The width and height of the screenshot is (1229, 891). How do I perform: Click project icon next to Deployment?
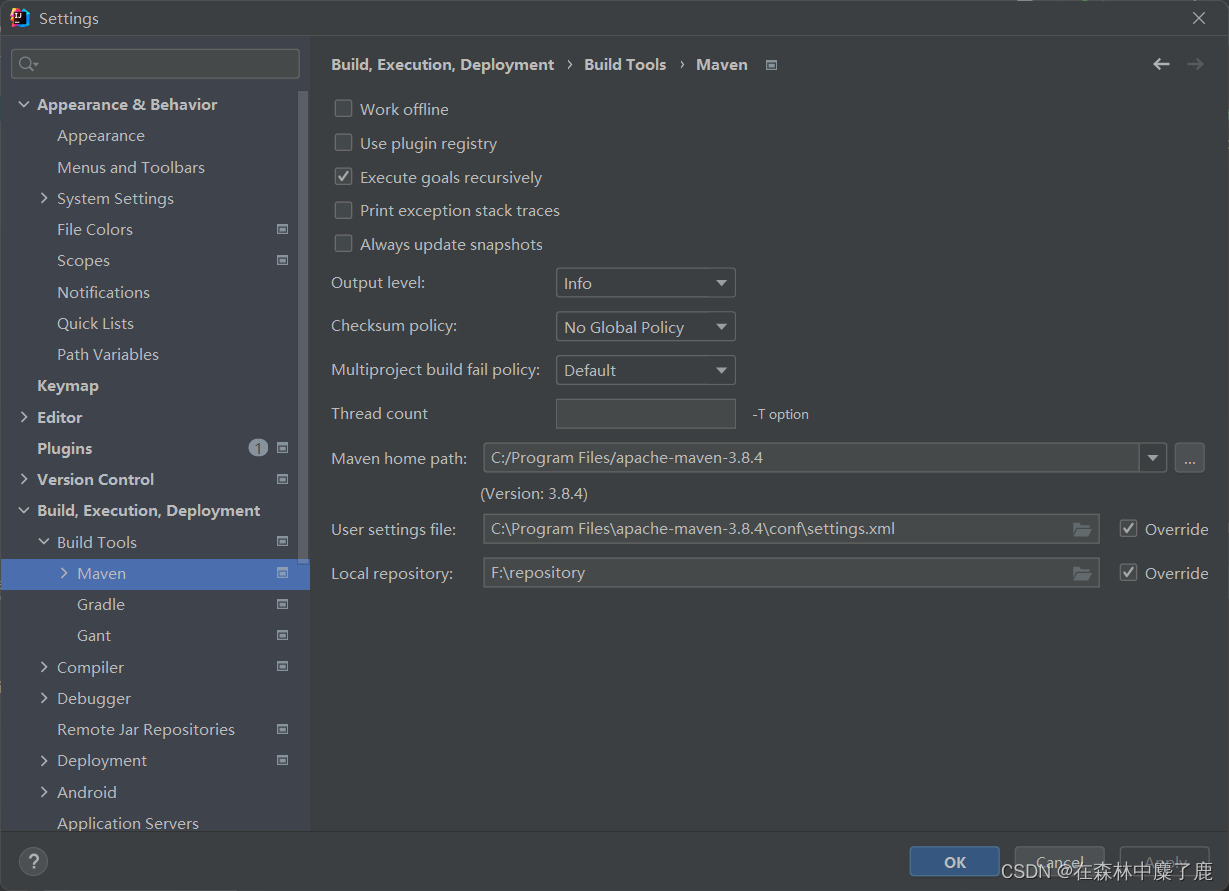pos(282,760)
